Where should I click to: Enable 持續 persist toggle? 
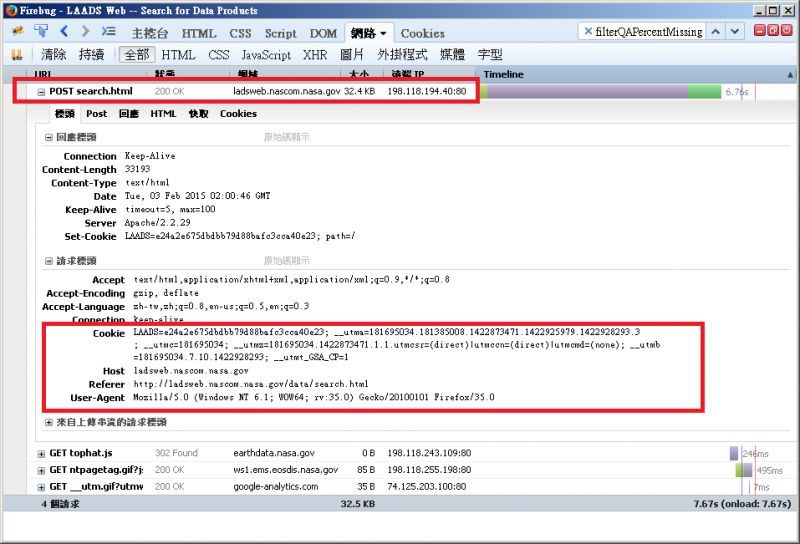click(x=91, y=55)
